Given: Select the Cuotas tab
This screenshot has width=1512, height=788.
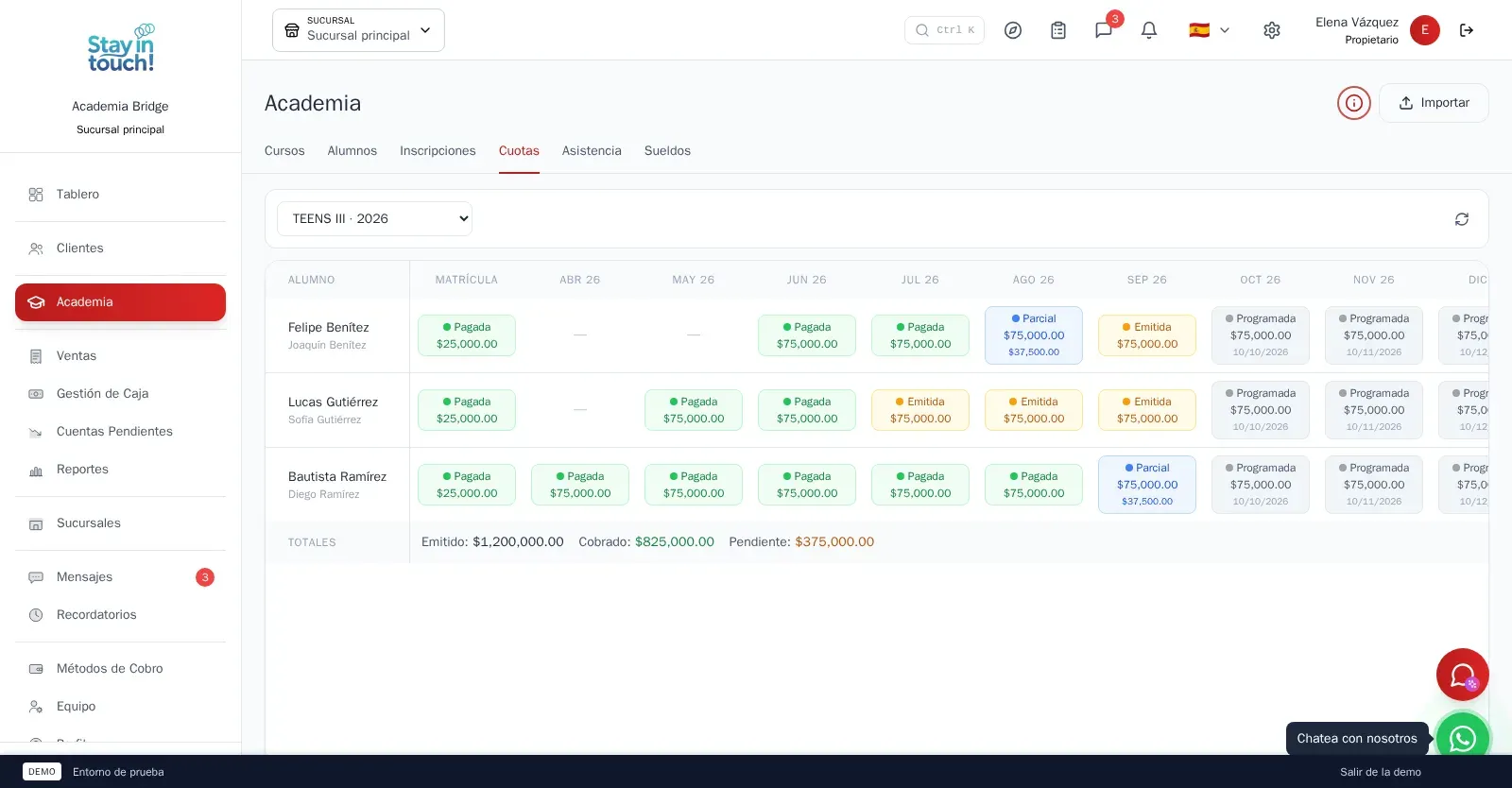Looking at the screenshot, I should tap(519, 151).
